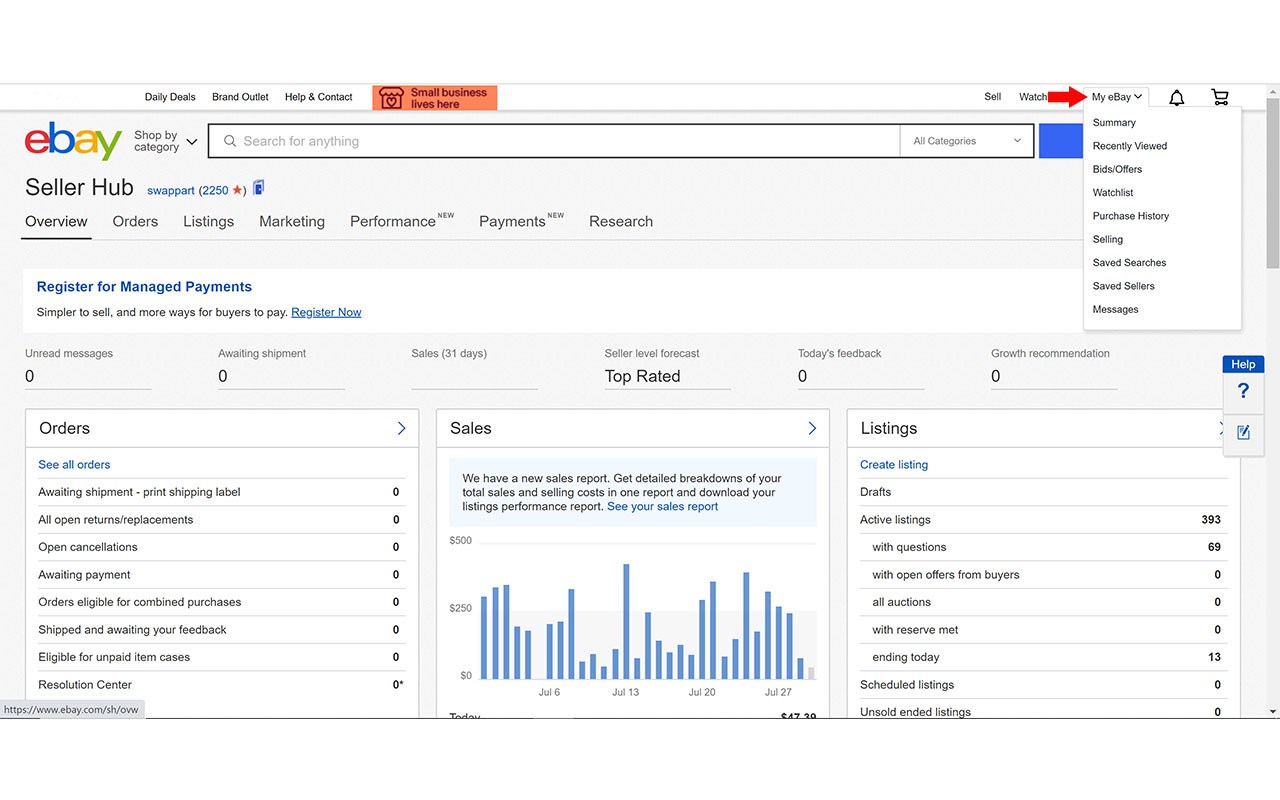Open Saved Searches from the menu
Viewport: 1280px width, 800px height.
[1130, 263]
